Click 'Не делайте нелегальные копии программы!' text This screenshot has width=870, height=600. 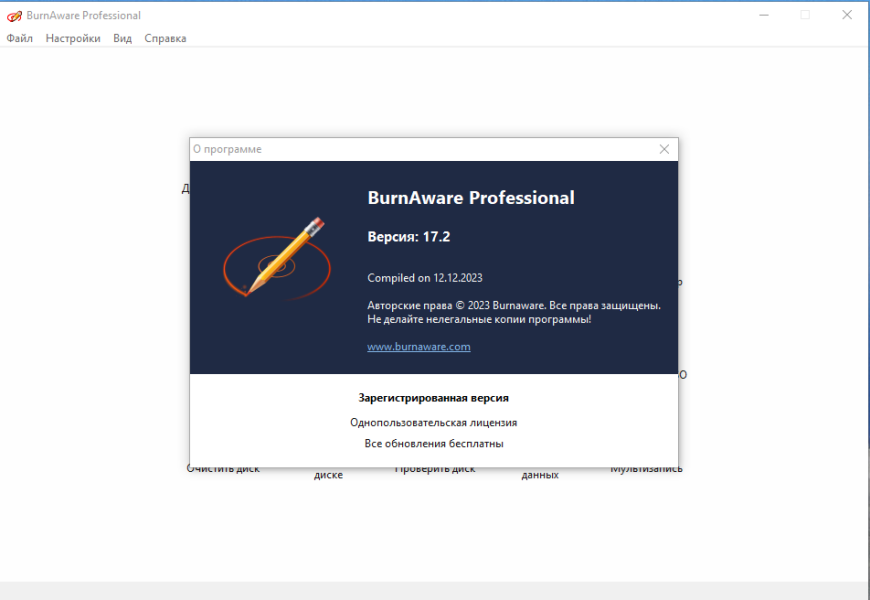[479, 319]
